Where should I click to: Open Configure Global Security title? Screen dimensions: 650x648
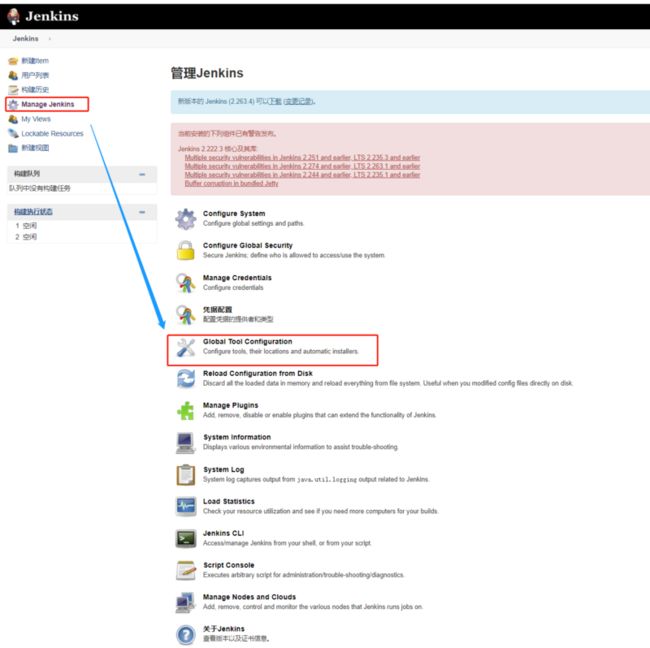247,245
